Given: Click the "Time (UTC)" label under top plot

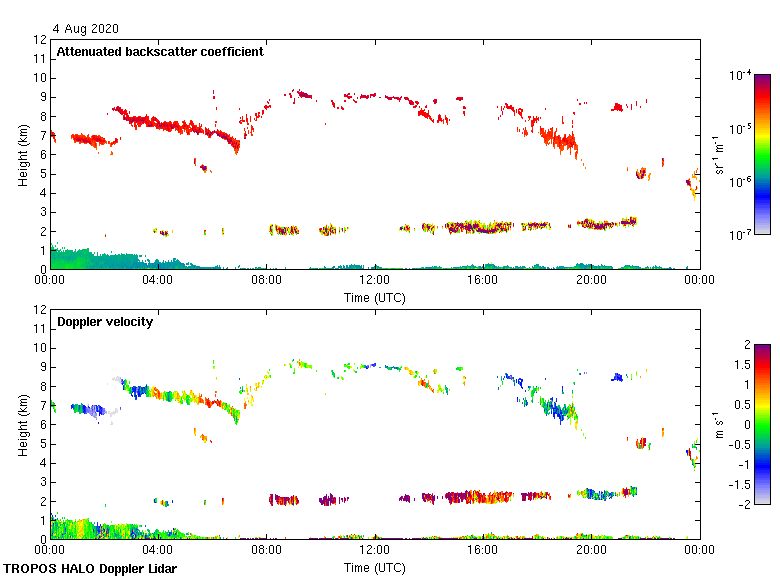Looking at the screenshot, I should tap(374, 298).
